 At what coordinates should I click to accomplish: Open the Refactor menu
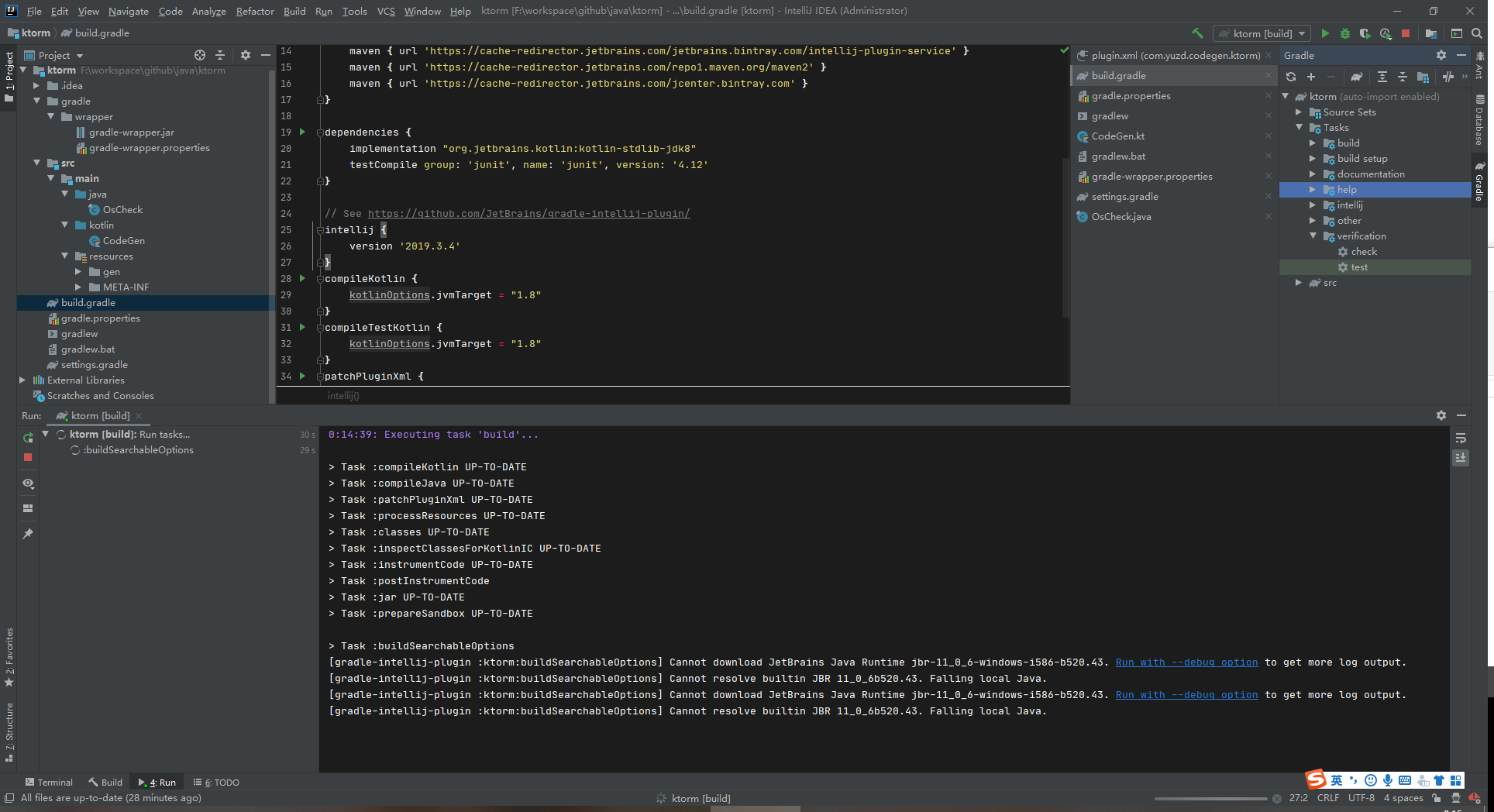point(254,11)
